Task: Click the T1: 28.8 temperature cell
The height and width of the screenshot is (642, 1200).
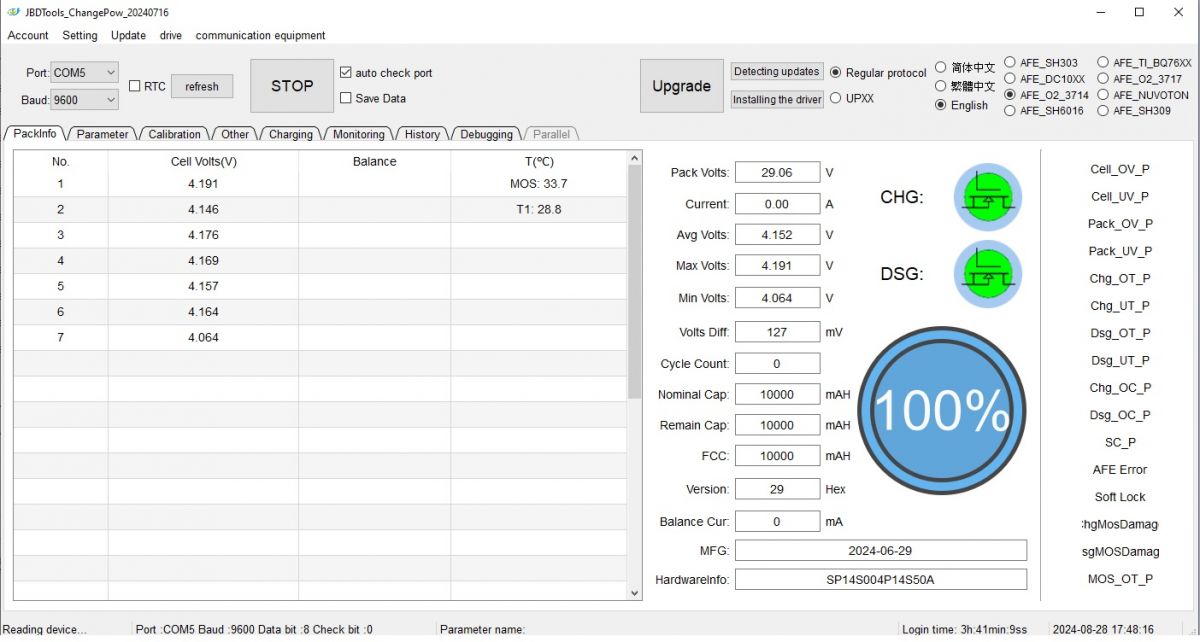Action: point(538,210)
